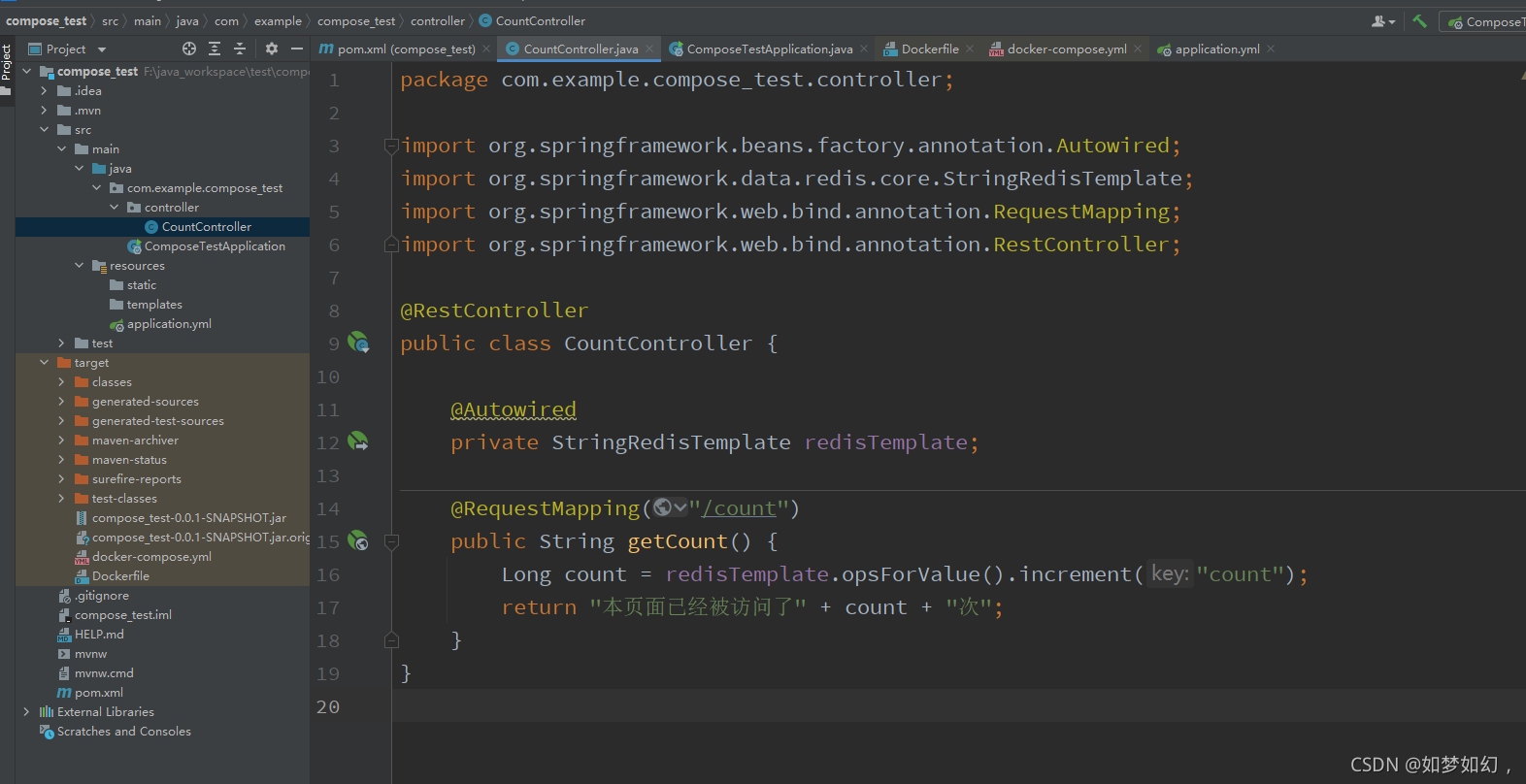Expand the .idea folder
This screenshot has width=1526, height=784.
(x=44, y=91)
